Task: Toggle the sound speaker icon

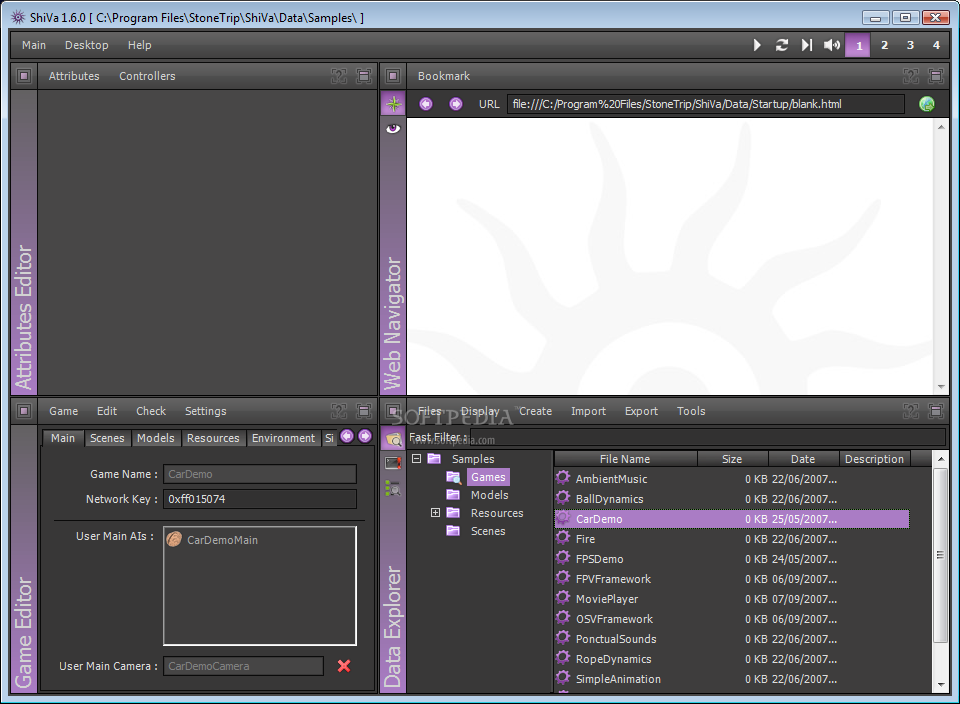Action: tap(831, 45)
